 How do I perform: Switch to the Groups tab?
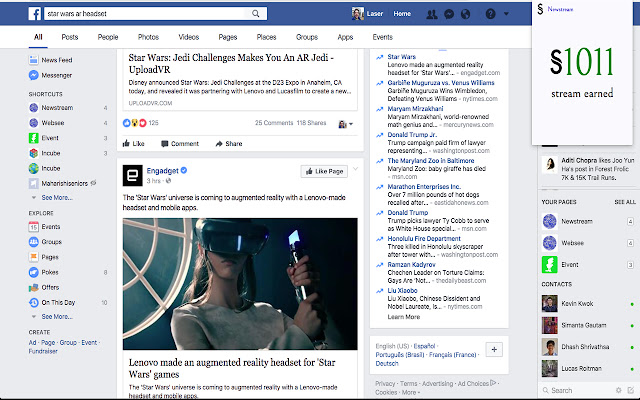point(307,37)
